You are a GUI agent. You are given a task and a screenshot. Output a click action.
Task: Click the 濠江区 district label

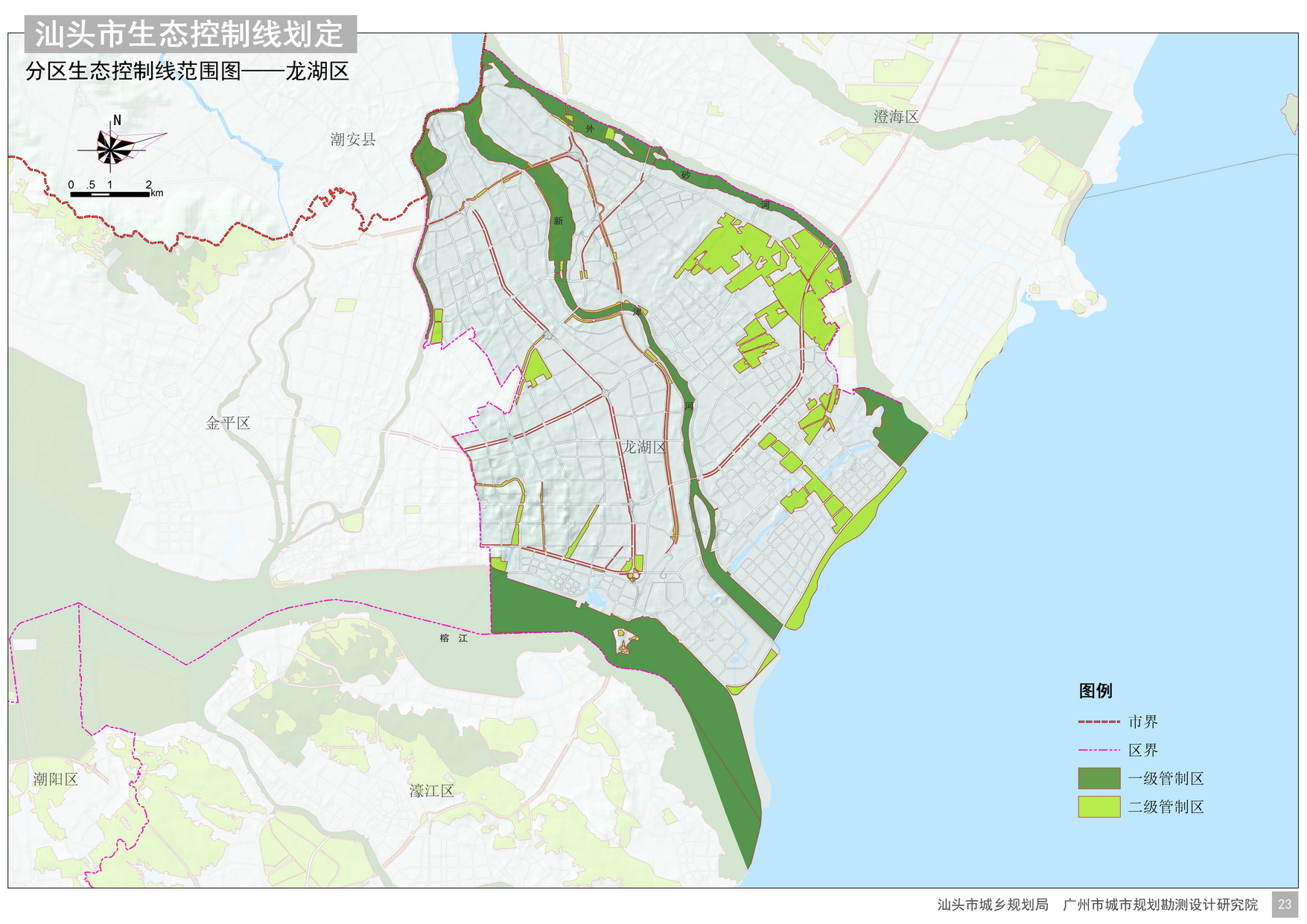(x=431, y=791)
